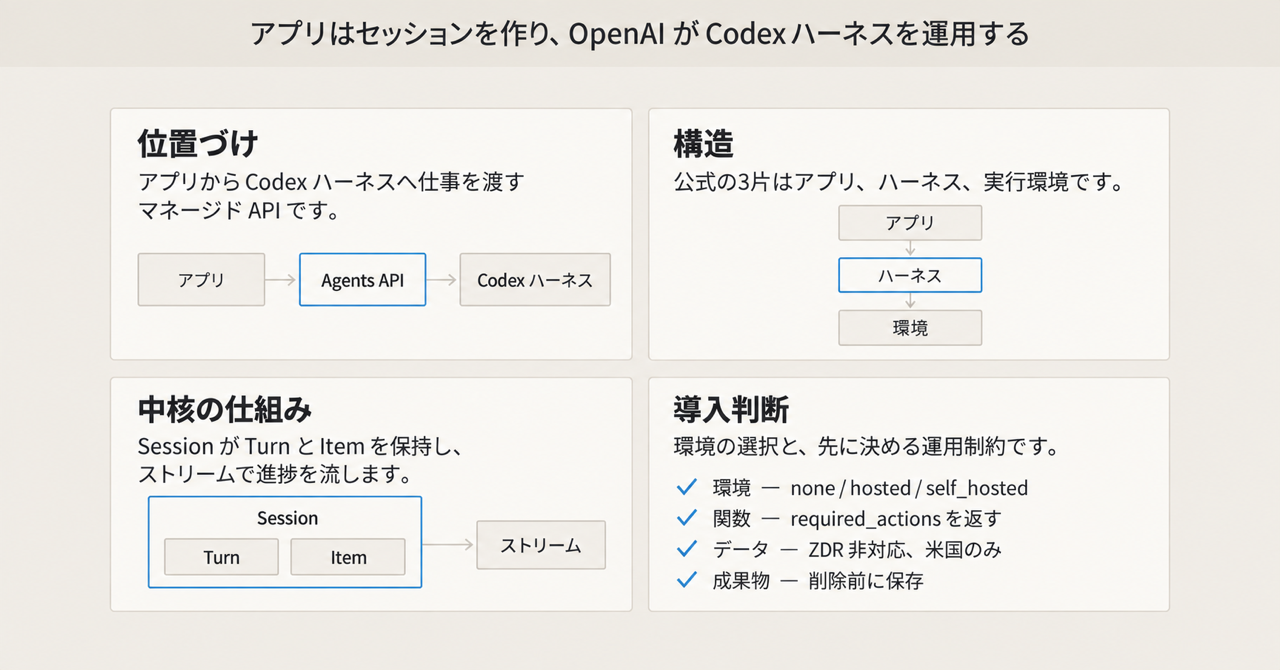Click the 中核の仕組み heading
Image resolution: width=1280 pixels, height=670 pixels.
pos(225,410)
